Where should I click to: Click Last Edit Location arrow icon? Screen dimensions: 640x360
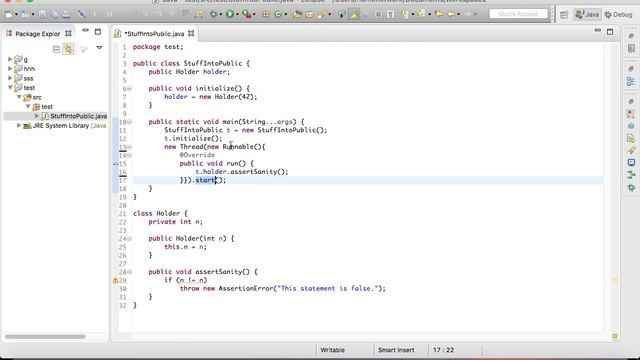pyautogui.click(x=439, y=14)
